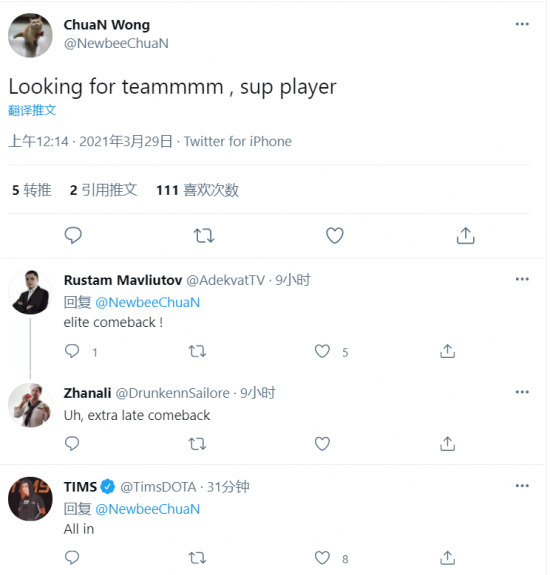550x575 pixels.
Task: Like TIMS's 'All in' reply
Action: click(x=322, y=558)
